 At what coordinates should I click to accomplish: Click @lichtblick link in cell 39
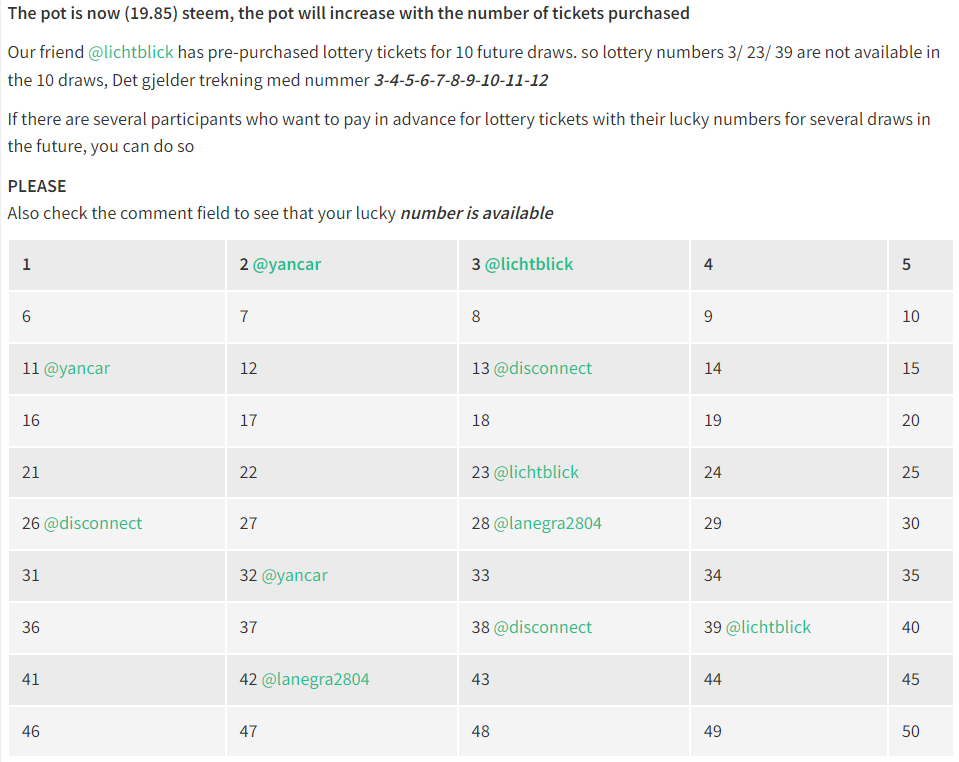(x=768, y=627)
